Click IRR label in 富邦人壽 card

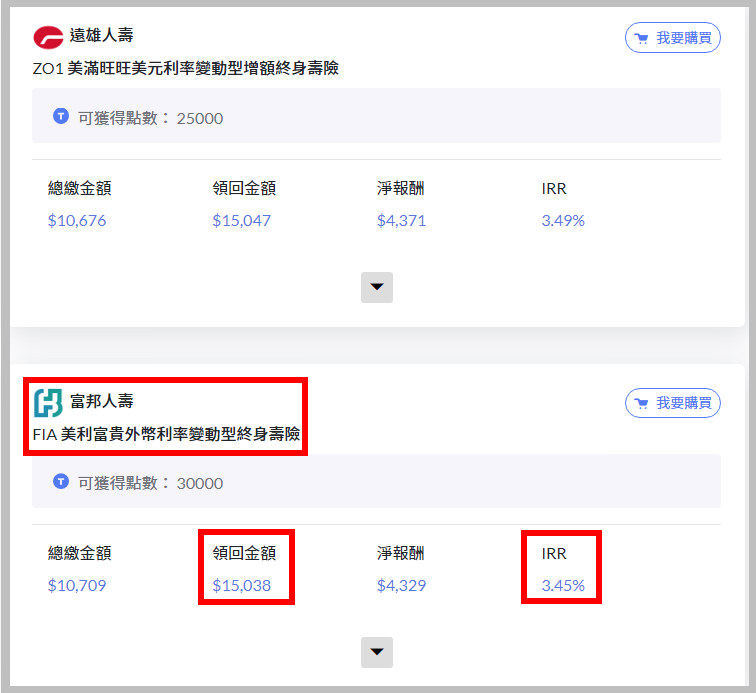tap(554, 554)
